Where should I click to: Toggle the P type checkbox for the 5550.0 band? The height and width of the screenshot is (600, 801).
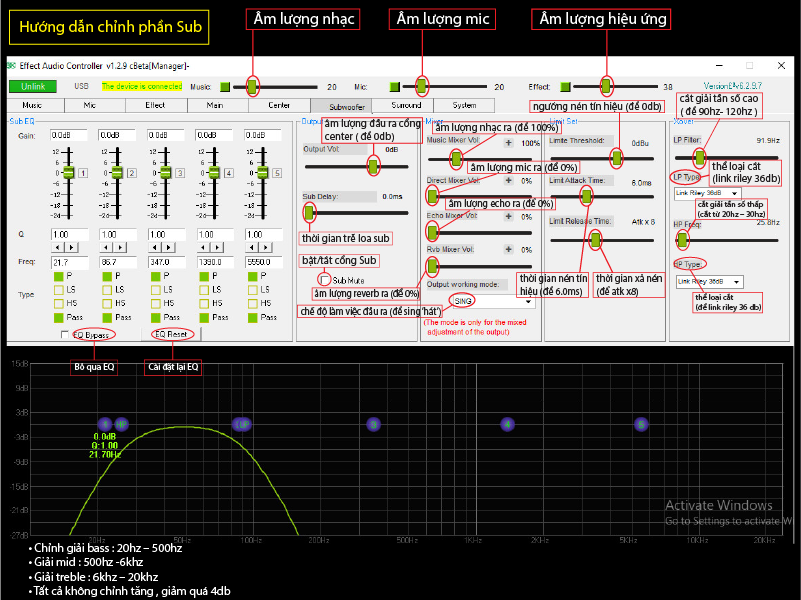point(252,276)
